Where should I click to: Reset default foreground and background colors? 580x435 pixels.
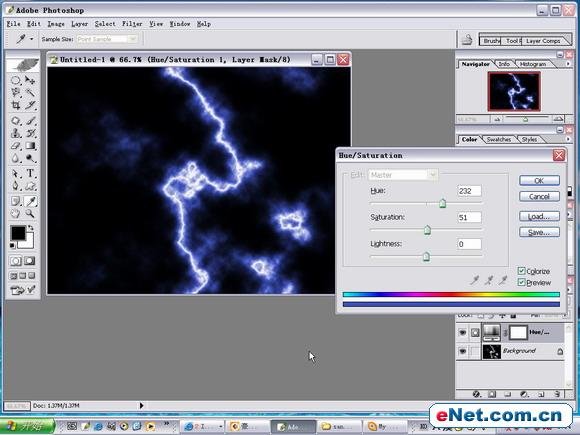pos(12,246)
